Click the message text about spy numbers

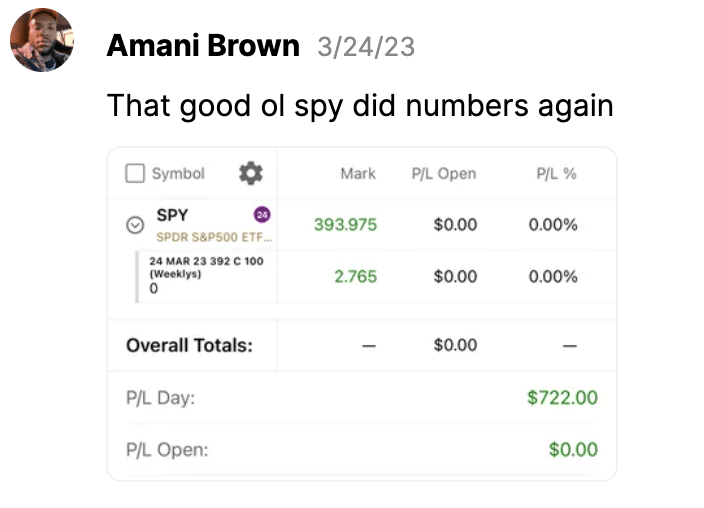coord(360,106)
